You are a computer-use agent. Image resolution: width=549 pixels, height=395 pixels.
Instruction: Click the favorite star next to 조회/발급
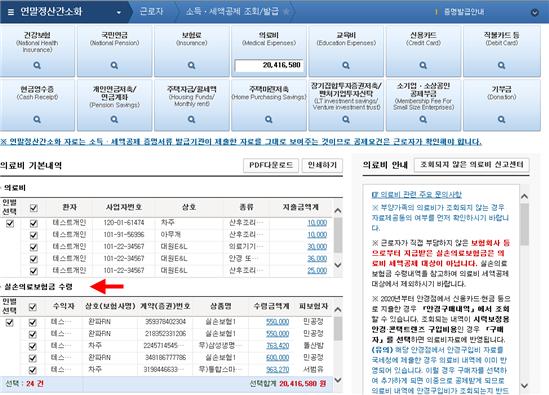point(286,12)
